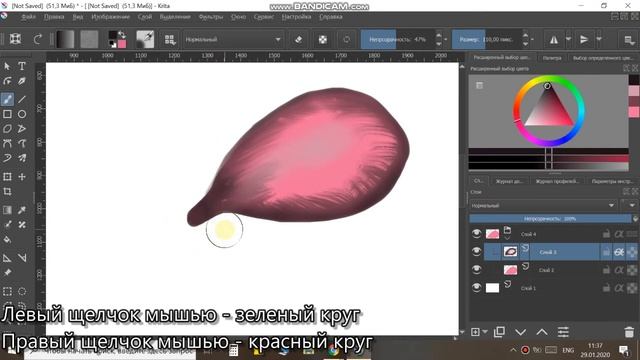Select the Assistant ruler tool
Viewport: 640px width, 360px height.
click(7, 258)
